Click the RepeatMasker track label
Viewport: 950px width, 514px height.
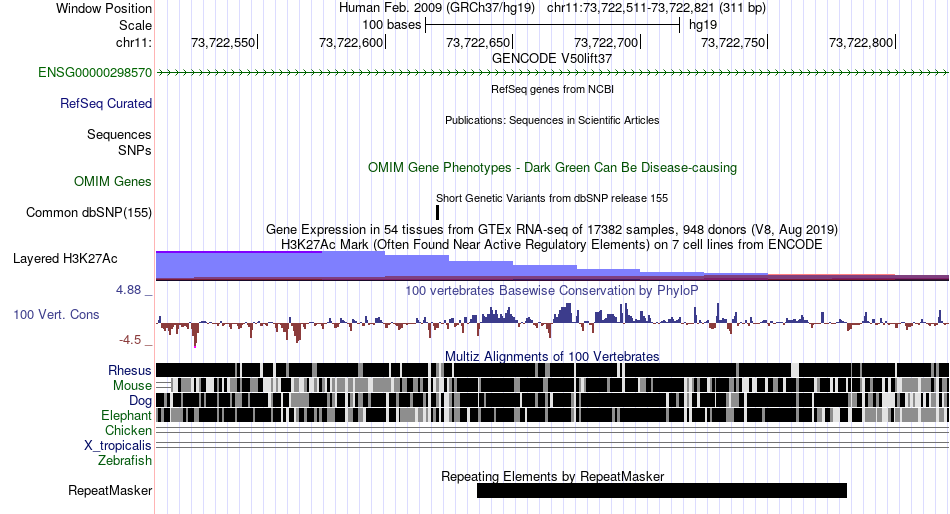coord(110,490)
